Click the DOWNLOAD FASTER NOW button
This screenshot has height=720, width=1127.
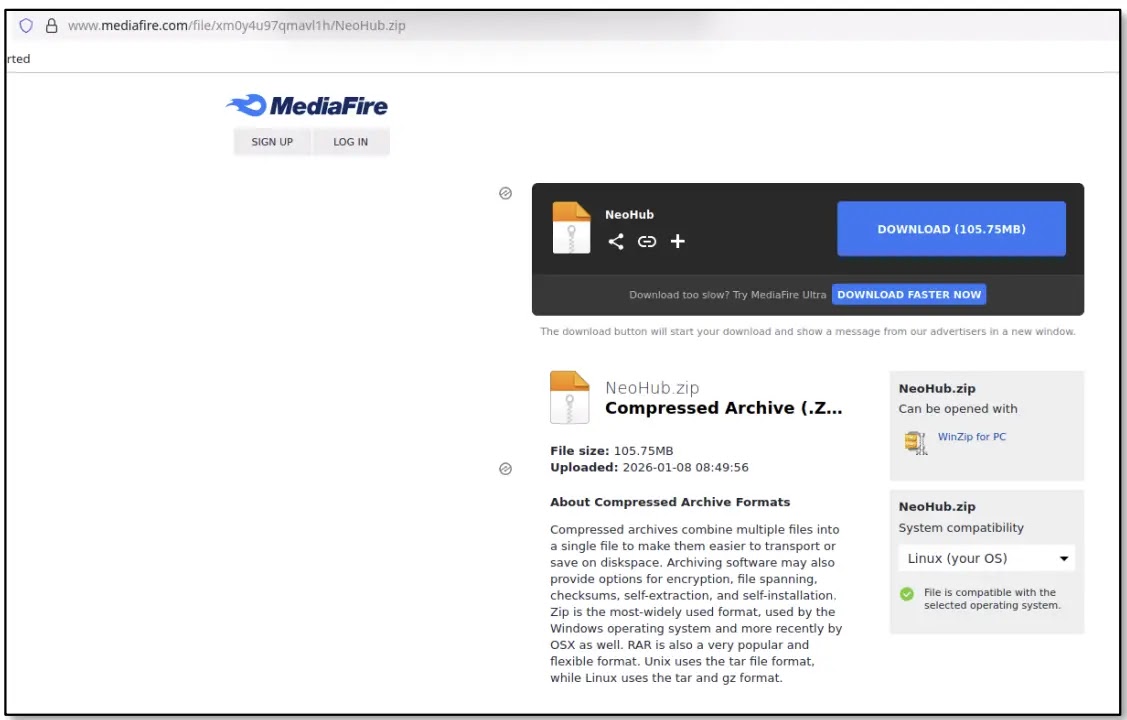(x=908, y=294)
